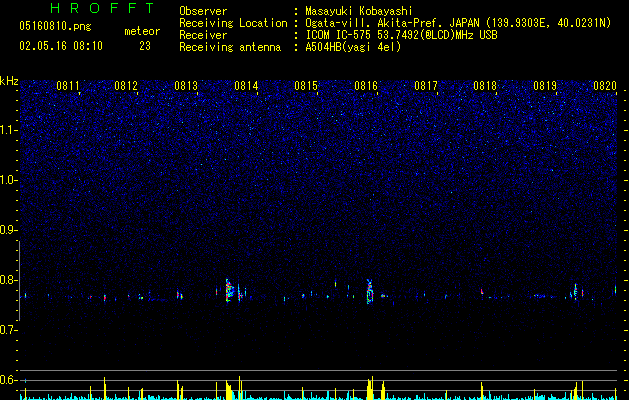Click the strong meteor echo before 0814
The image size is (629, 400).
(x=229, y=290)
